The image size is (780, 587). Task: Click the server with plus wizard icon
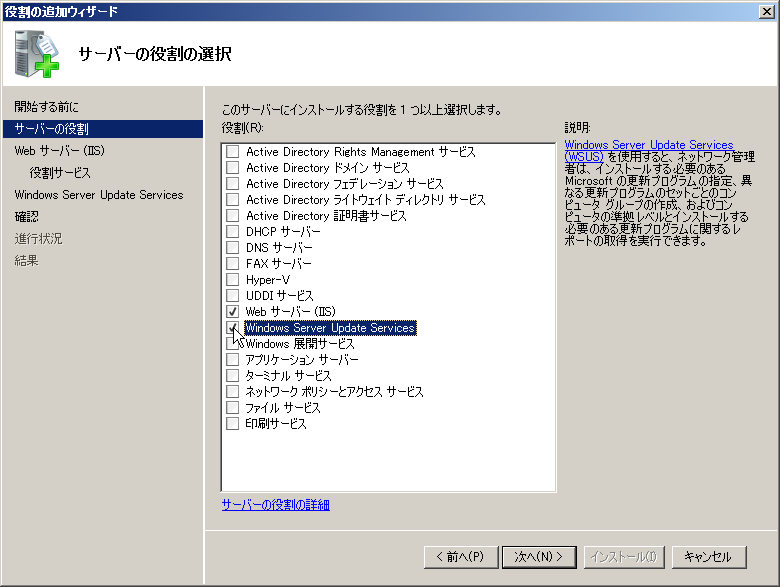(36, 54)
